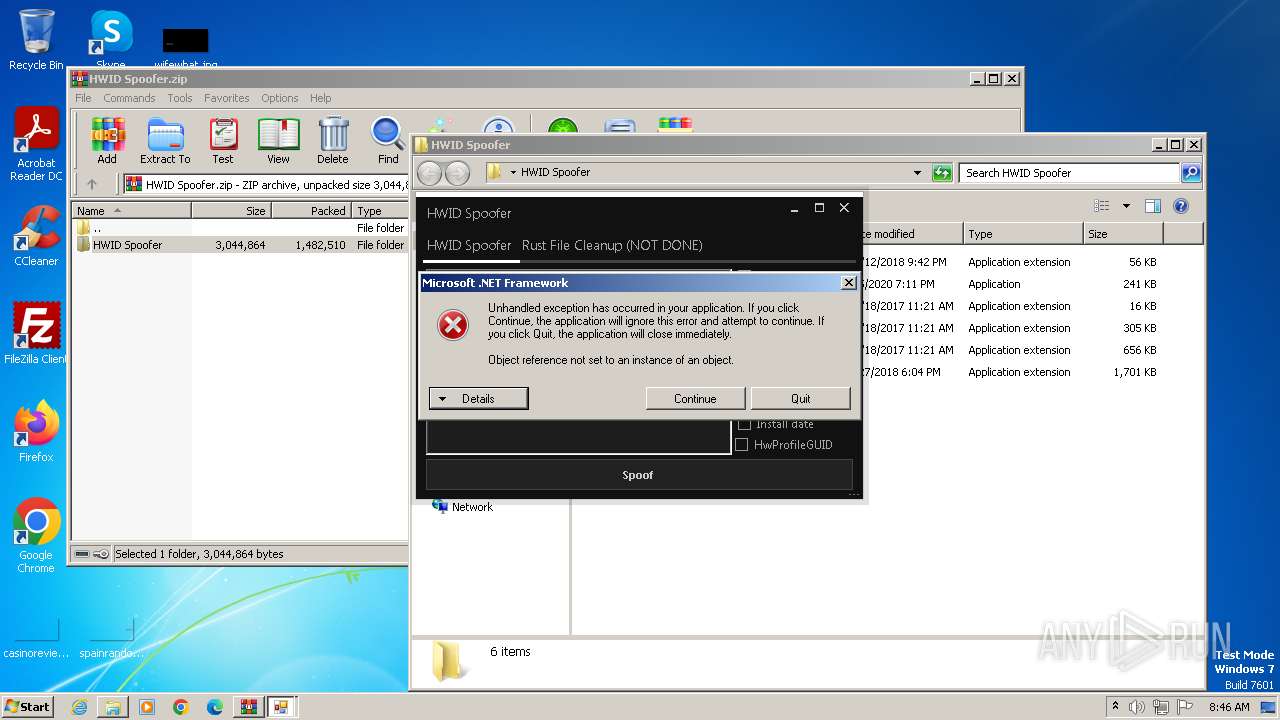Image resolution: width=1280 pixels, height=720 pixels.
Task: Open the view options dropdown arrow in Explorer
Action: point(1126,206)
